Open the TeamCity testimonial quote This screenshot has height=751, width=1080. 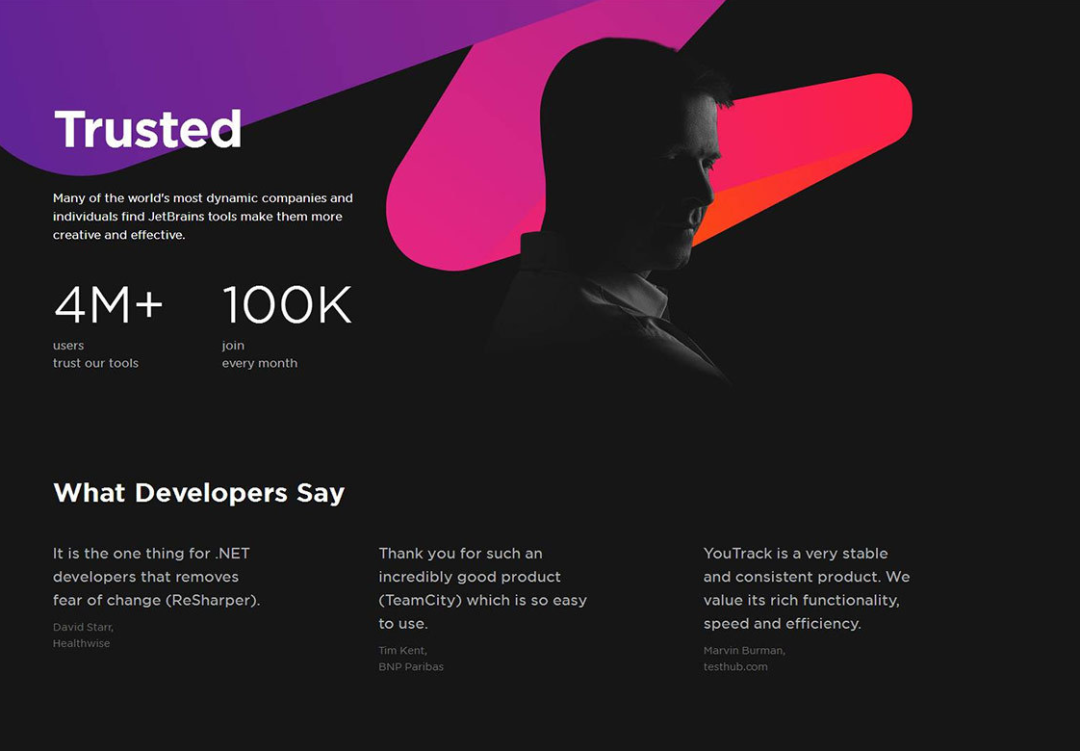482,588
